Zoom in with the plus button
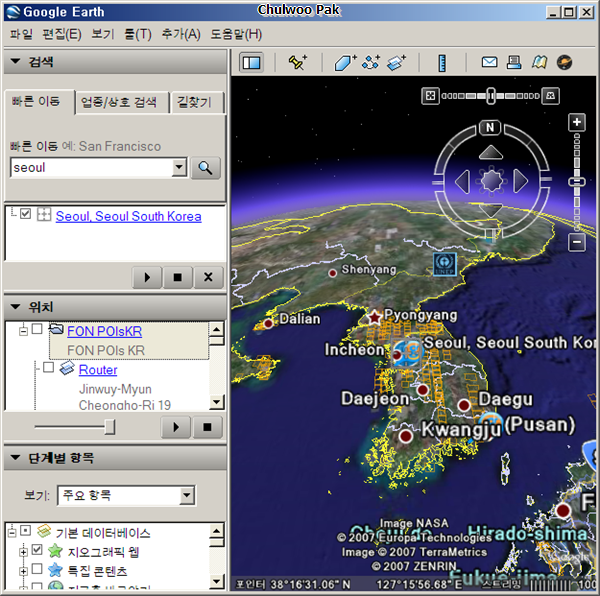600x596 pixels. point(577,122)
